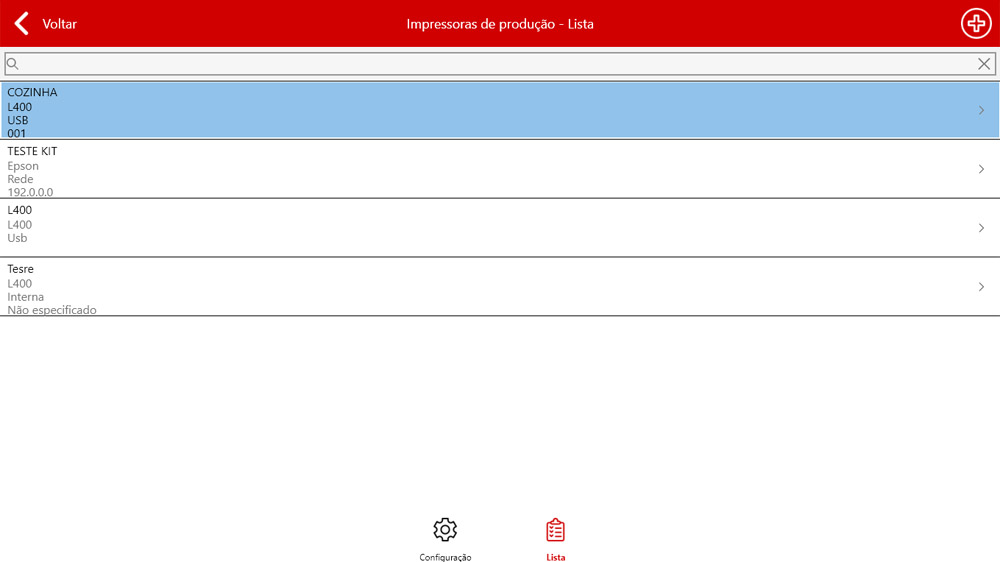Click the Lista clipboard icon
This screenshot has height=562, width=1000.
point(555,530)
